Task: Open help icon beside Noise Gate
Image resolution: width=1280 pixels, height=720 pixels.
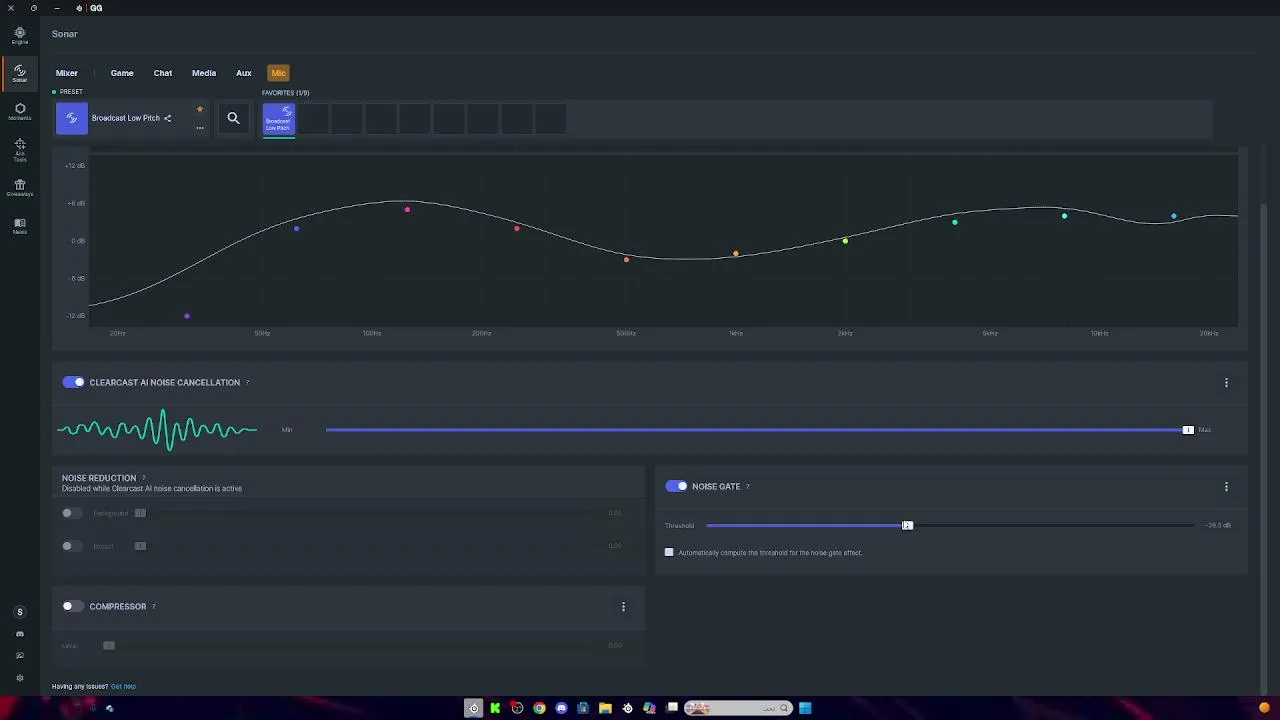Action: pyautogui.click(x=747, y=487)
